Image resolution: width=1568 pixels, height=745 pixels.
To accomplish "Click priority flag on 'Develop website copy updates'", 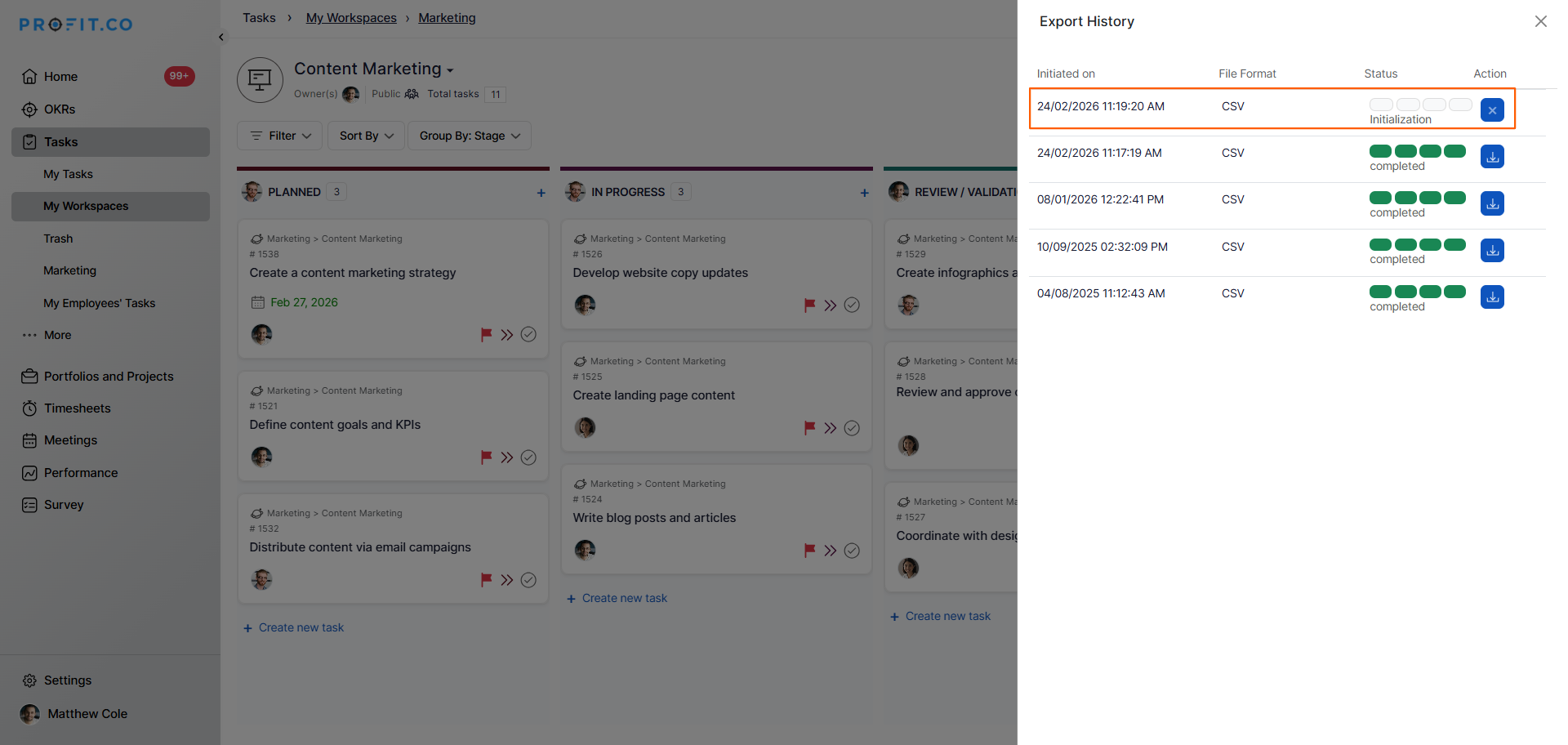I will coord(809,305).
